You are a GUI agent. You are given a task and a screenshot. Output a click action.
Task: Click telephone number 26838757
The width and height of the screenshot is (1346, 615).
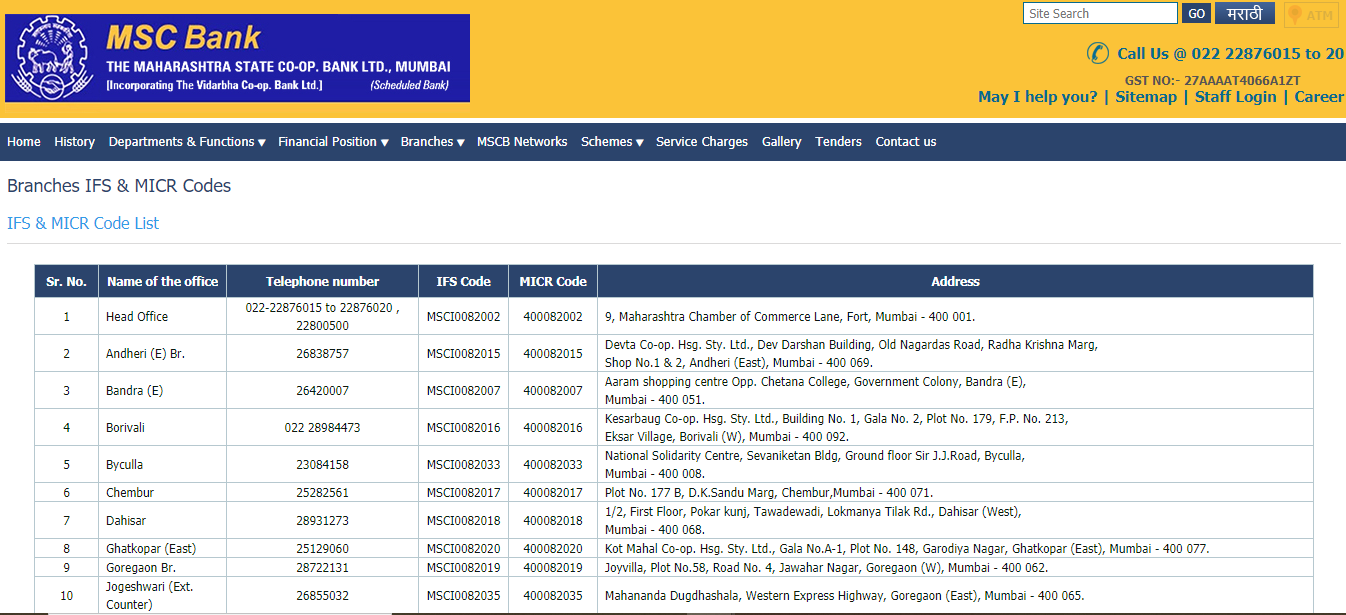tap(322, 354)
